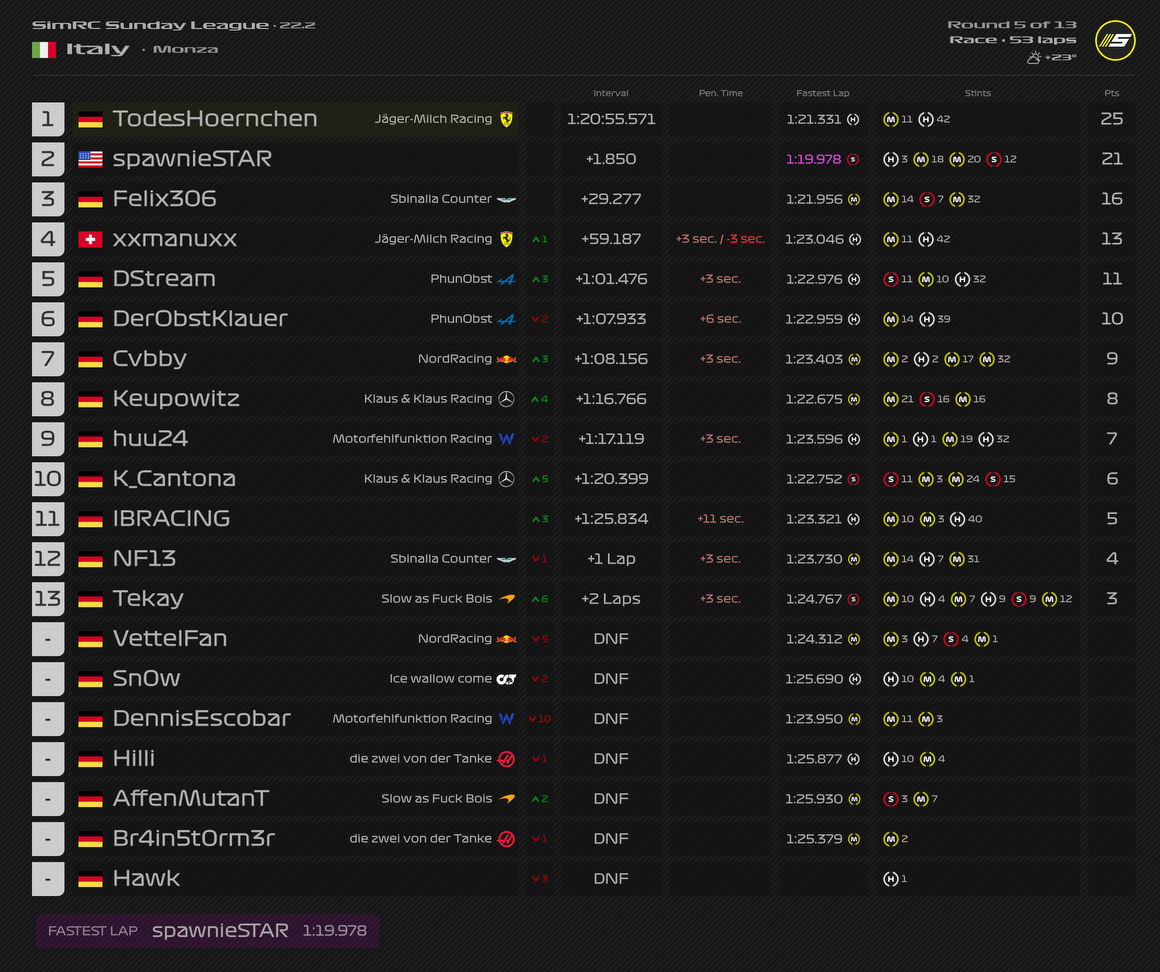Screen dimensions: 1160x972
Task: Click the Ferrari logo in TodesHoernchen's row
Action: coord(506,119)
